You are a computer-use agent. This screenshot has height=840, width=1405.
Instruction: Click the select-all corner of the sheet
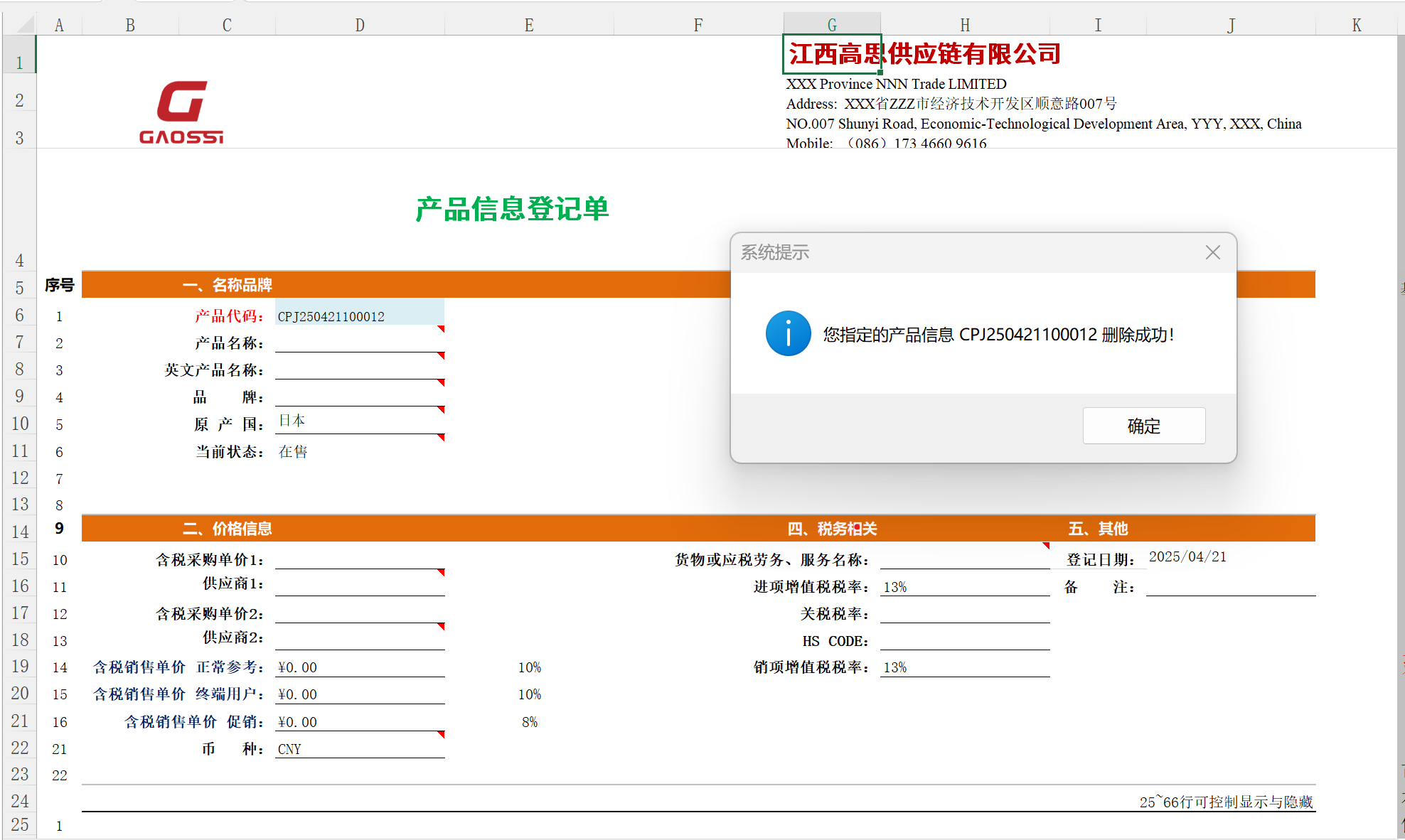20,25
